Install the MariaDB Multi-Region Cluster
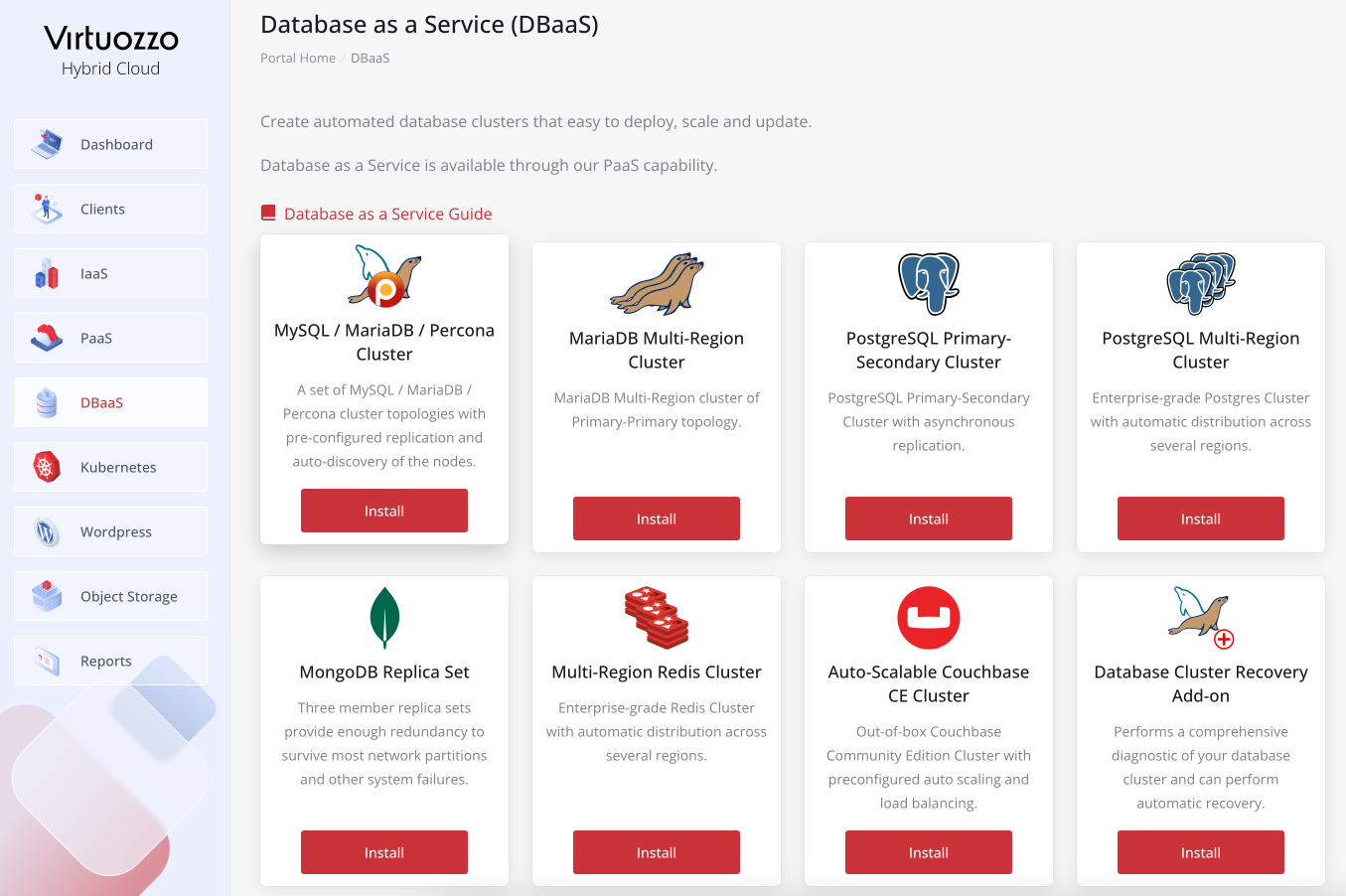This screenshot has height=896, width=1346. pyautogui.click(x=657, y=519)
